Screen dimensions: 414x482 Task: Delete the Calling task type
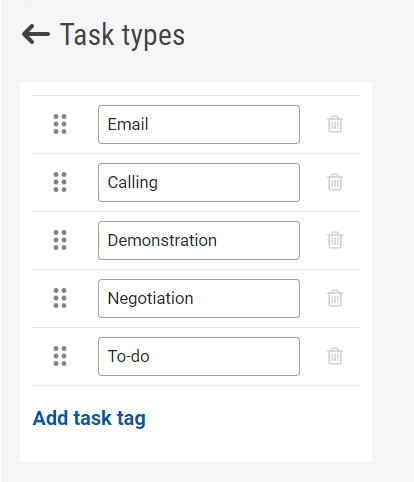click(335, 182)
